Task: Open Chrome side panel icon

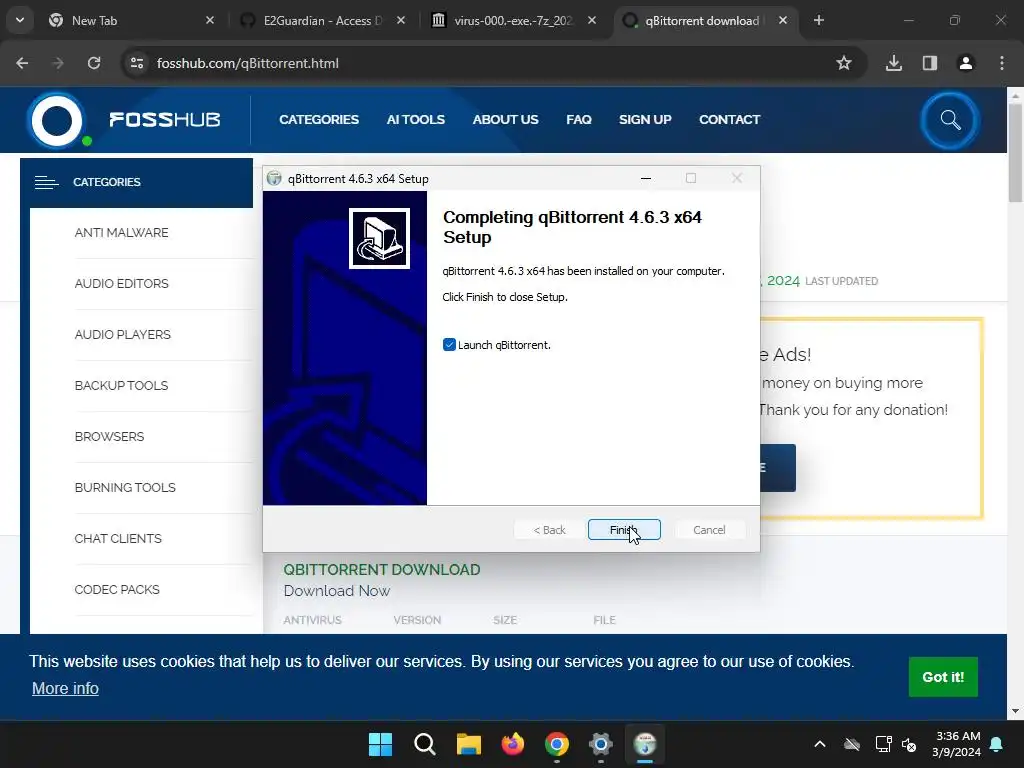Action: pos(930,63)
